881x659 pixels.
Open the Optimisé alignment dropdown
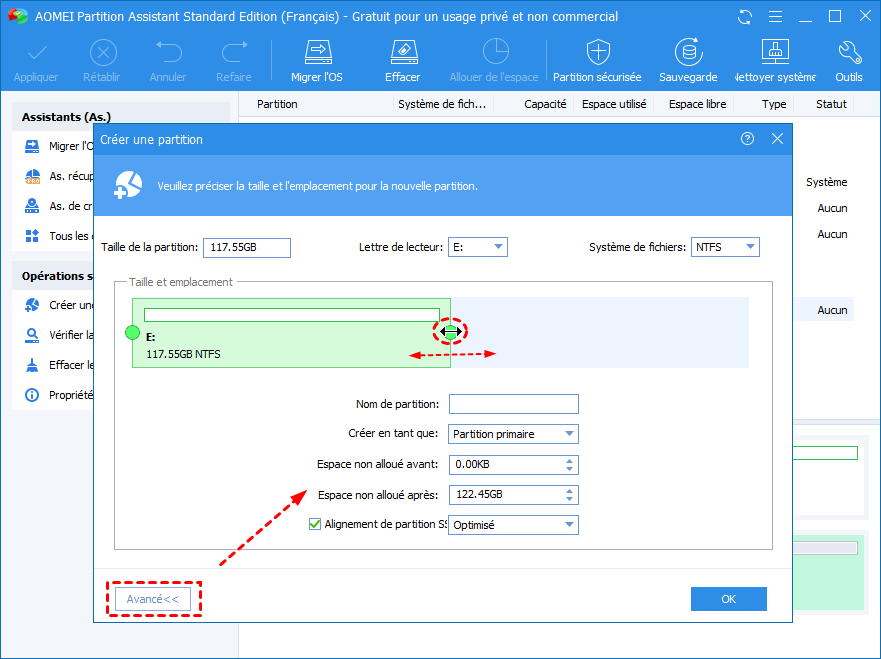[513, 525]
